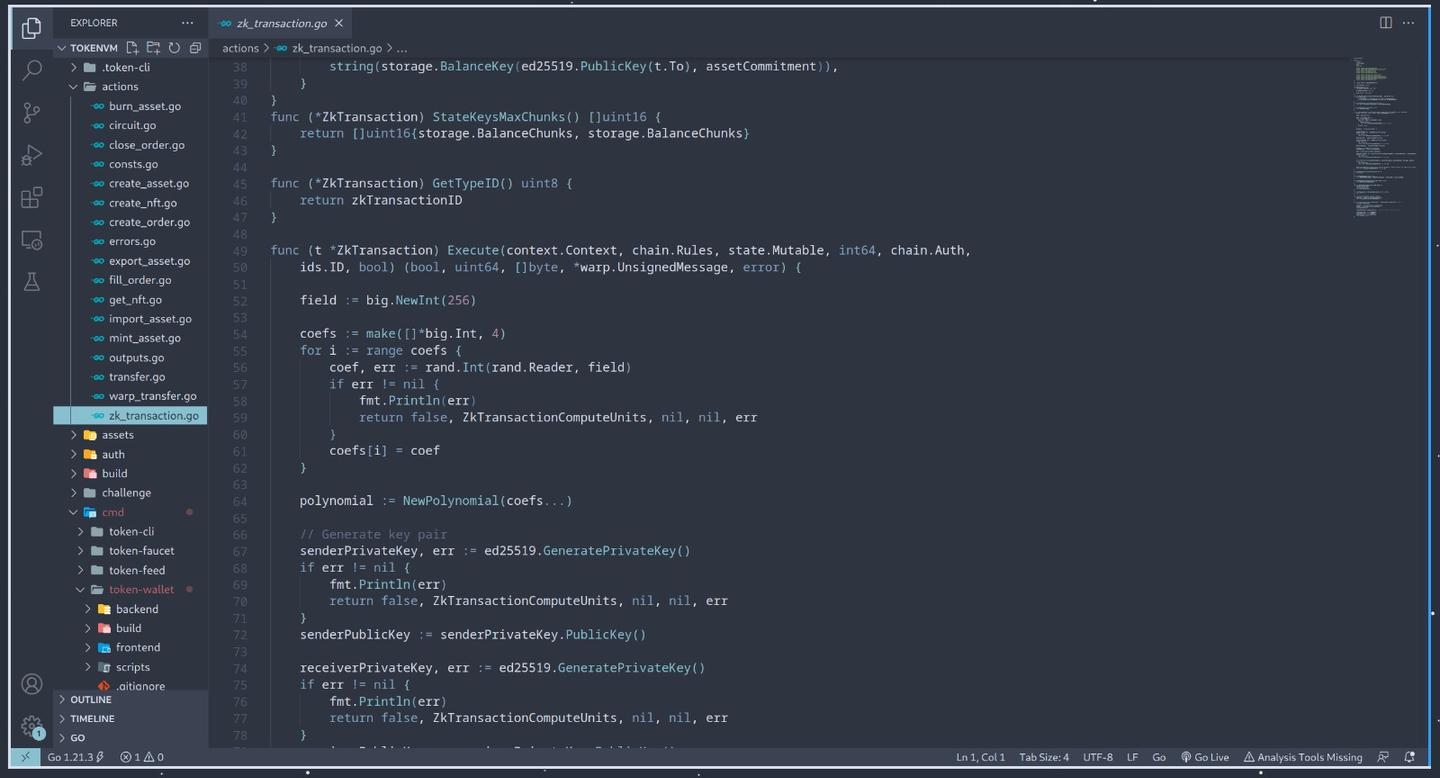Click New File icon in TOKENVM header
The image size is (1440, 778).
(x=132, y=48)
